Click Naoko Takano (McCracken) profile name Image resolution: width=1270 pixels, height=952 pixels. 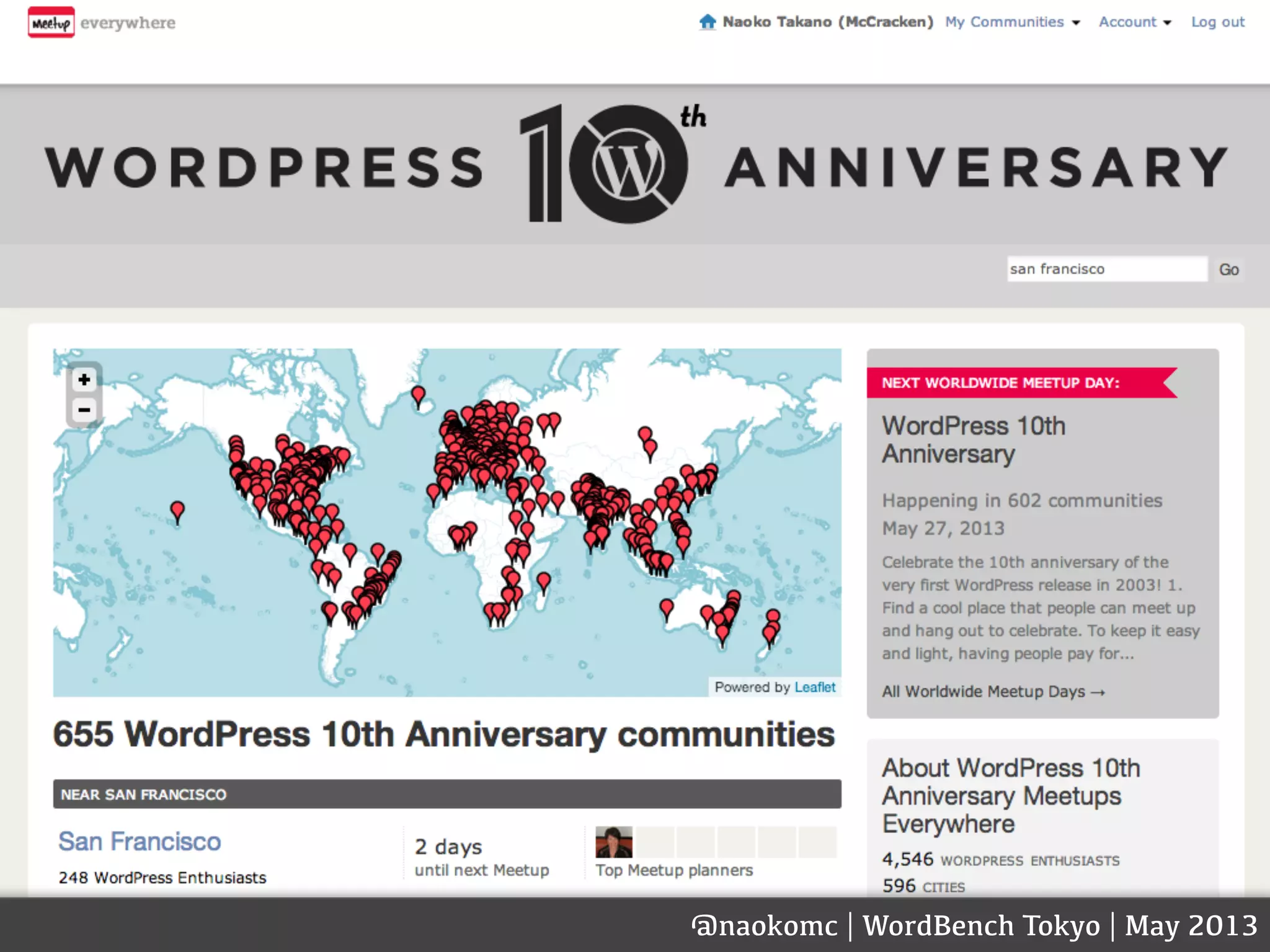827,22
